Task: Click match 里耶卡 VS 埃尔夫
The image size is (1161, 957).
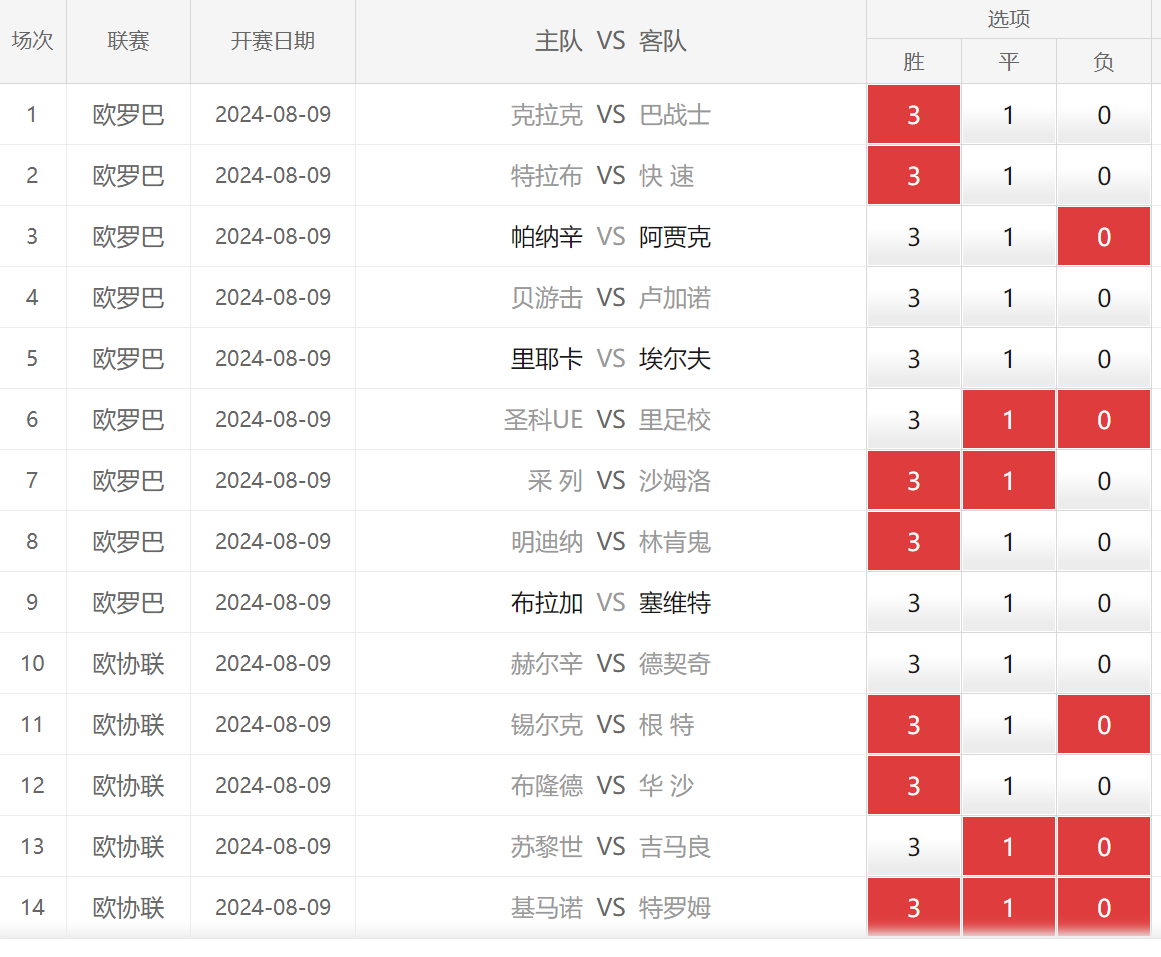Action: coord(611,359)
